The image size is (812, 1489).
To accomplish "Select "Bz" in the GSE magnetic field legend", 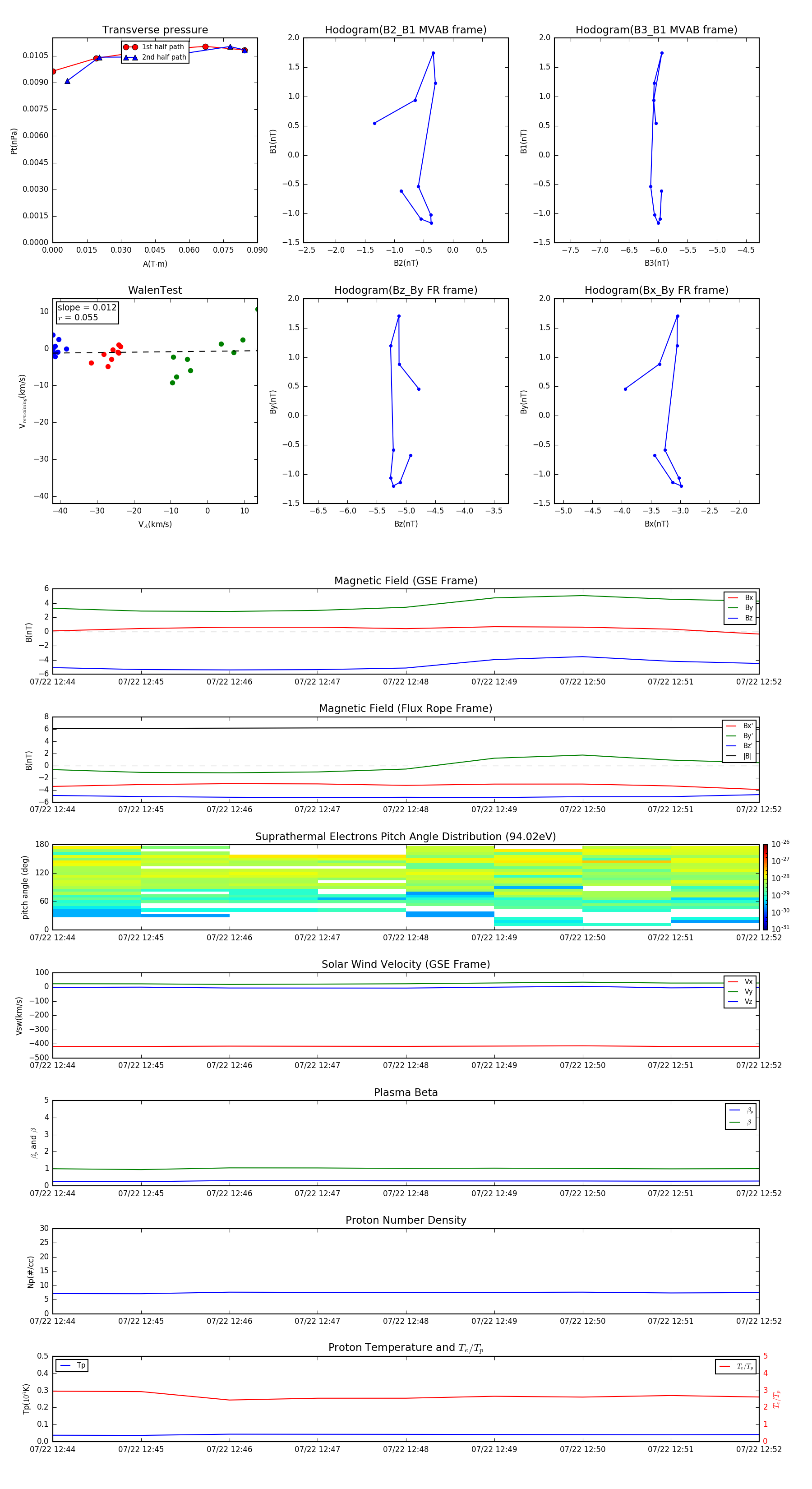I will click(740, 619).
